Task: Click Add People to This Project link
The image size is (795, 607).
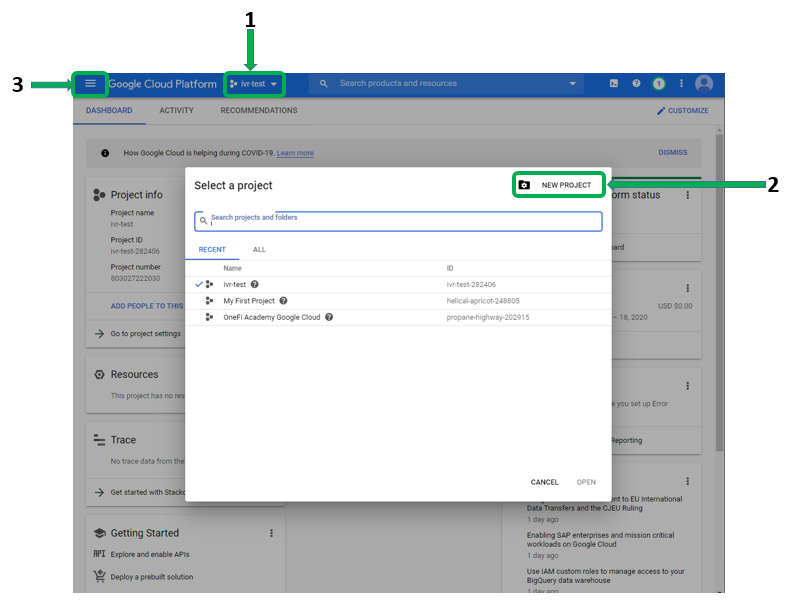Action: tap(147, 306)
